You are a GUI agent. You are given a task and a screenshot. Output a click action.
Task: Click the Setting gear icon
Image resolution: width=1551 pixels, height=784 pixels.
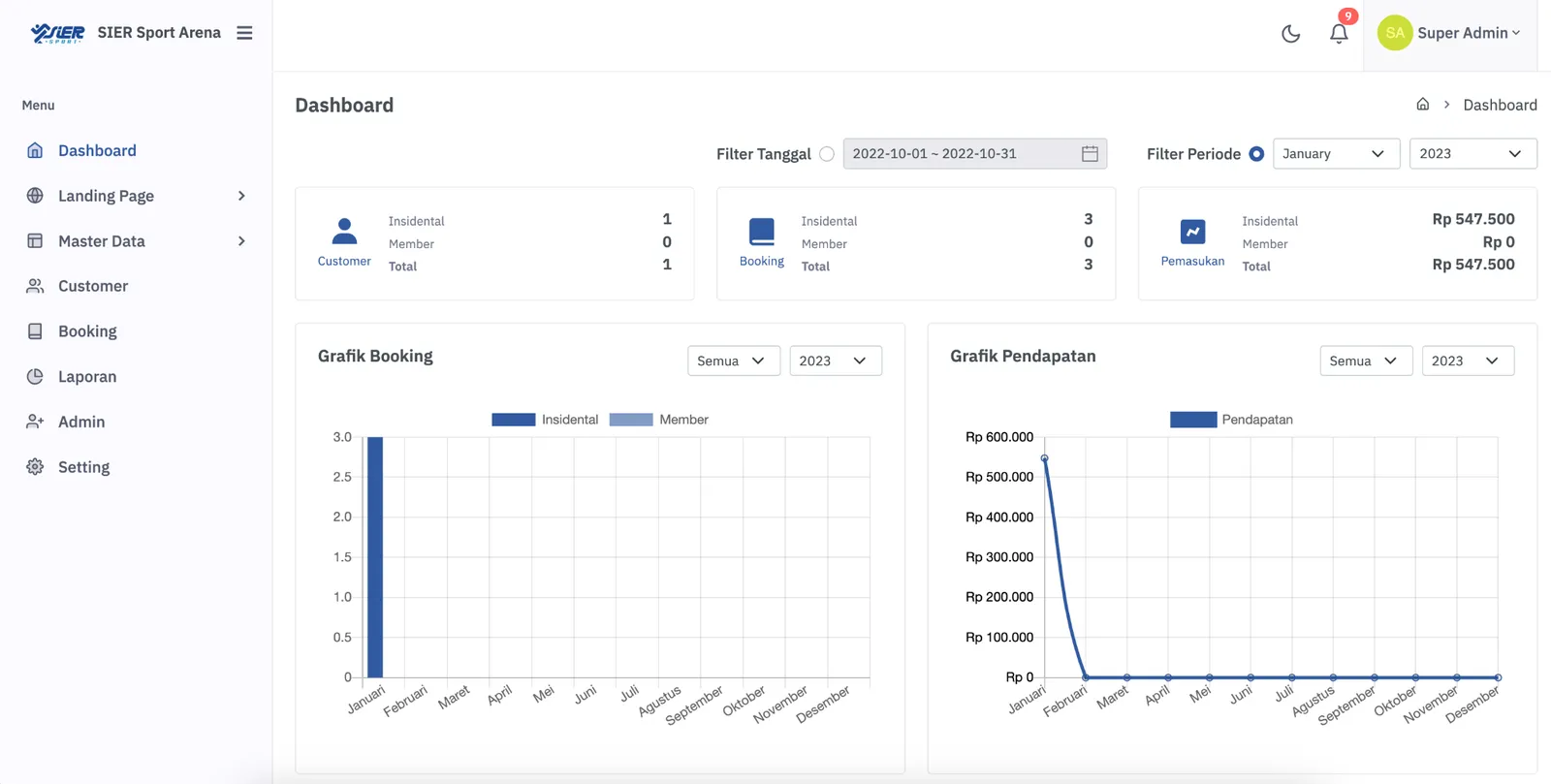[35, 467]
